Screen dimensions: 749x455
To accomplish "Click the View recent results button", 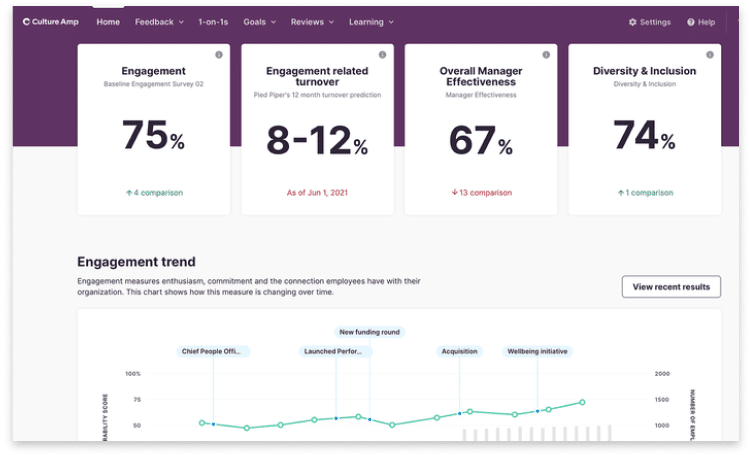I will click(670, 287).
